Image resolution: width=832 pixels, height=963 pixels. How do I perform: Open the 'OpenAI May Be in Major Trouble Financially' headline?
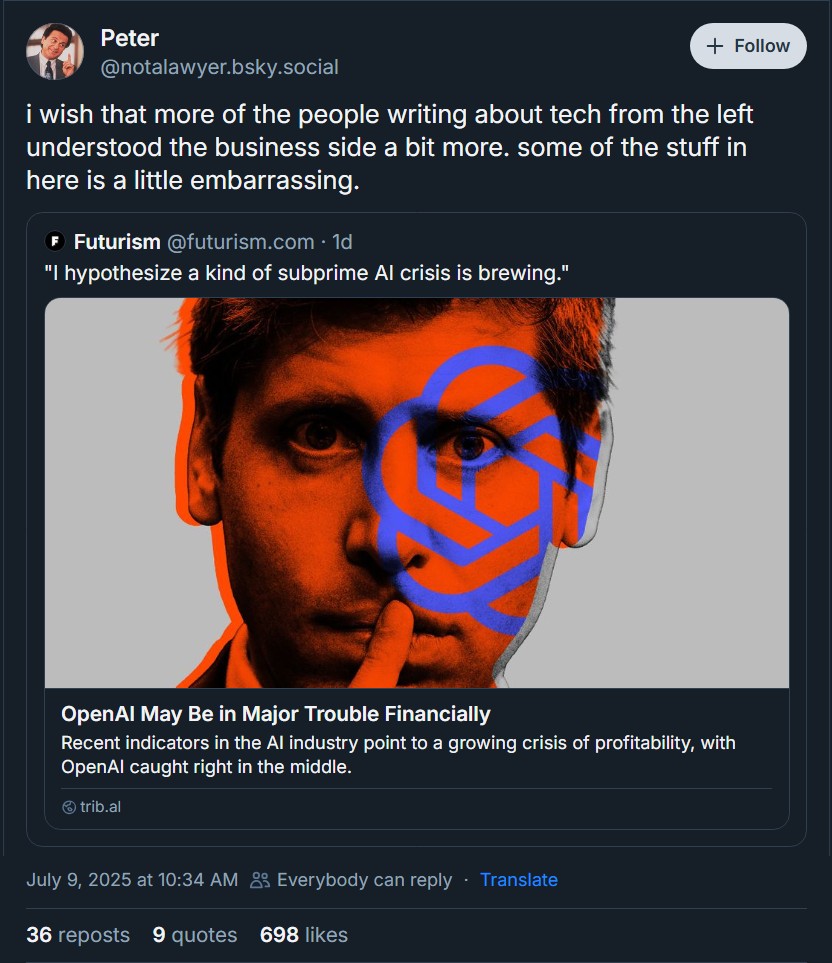[x=276, y=714]
